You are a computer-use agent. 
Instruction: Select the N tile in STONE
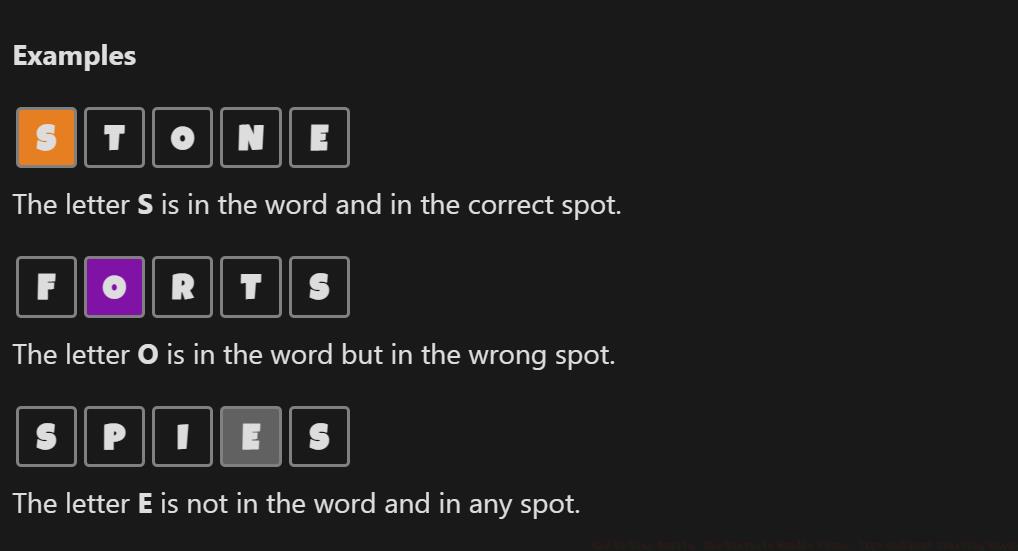coord(250,137)
